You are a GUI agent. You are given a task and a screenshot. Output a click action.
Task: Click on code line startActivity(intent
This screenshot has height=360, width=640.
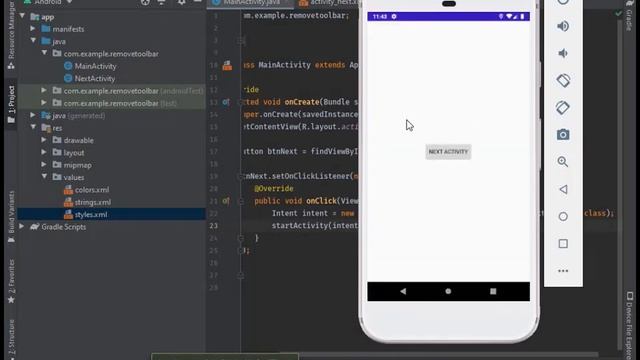click(315, 225)
